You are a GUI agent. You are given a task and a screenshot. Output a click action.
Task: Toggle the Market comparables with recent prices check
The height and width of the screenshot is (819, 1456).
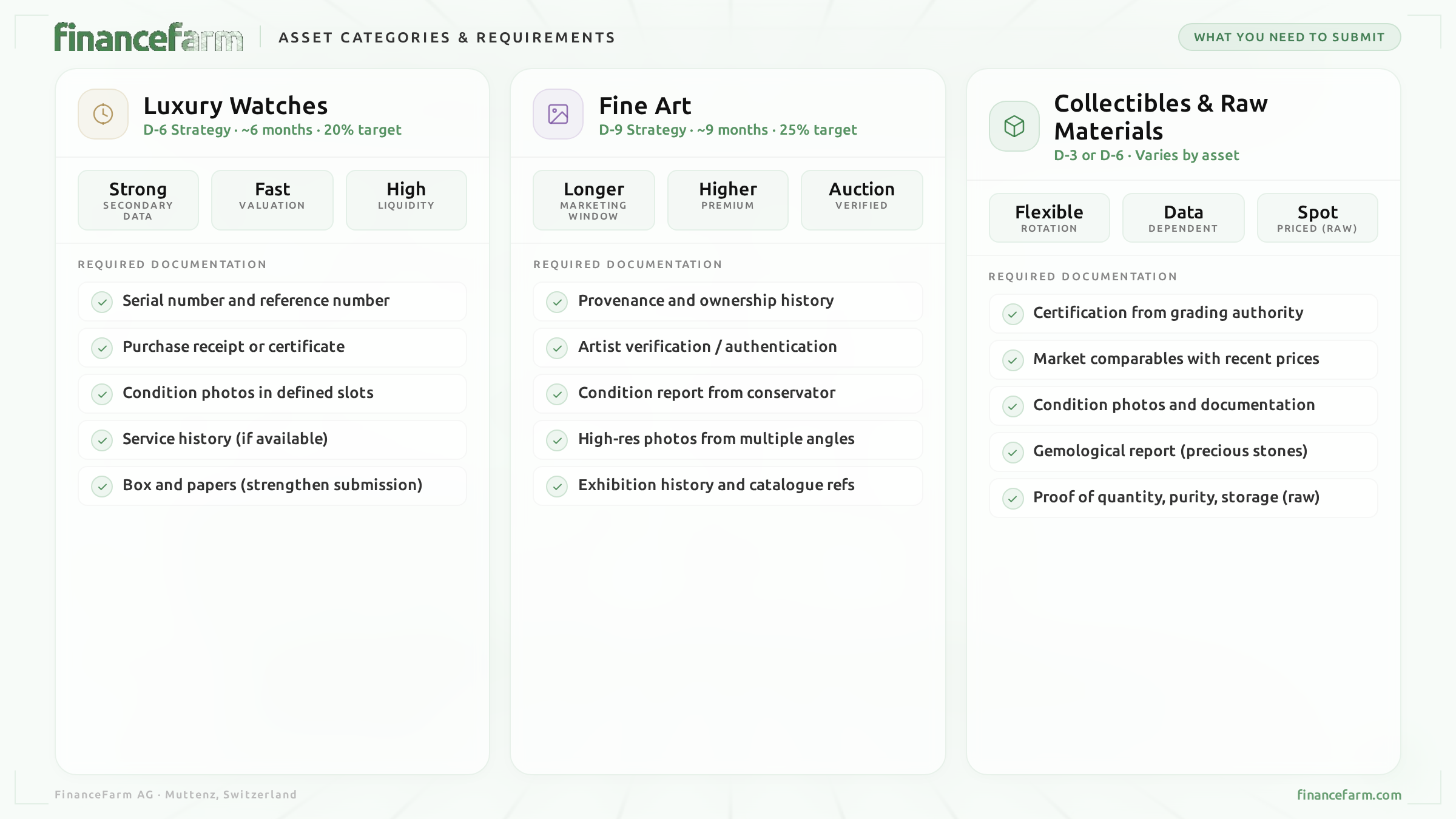[1013, 360]
